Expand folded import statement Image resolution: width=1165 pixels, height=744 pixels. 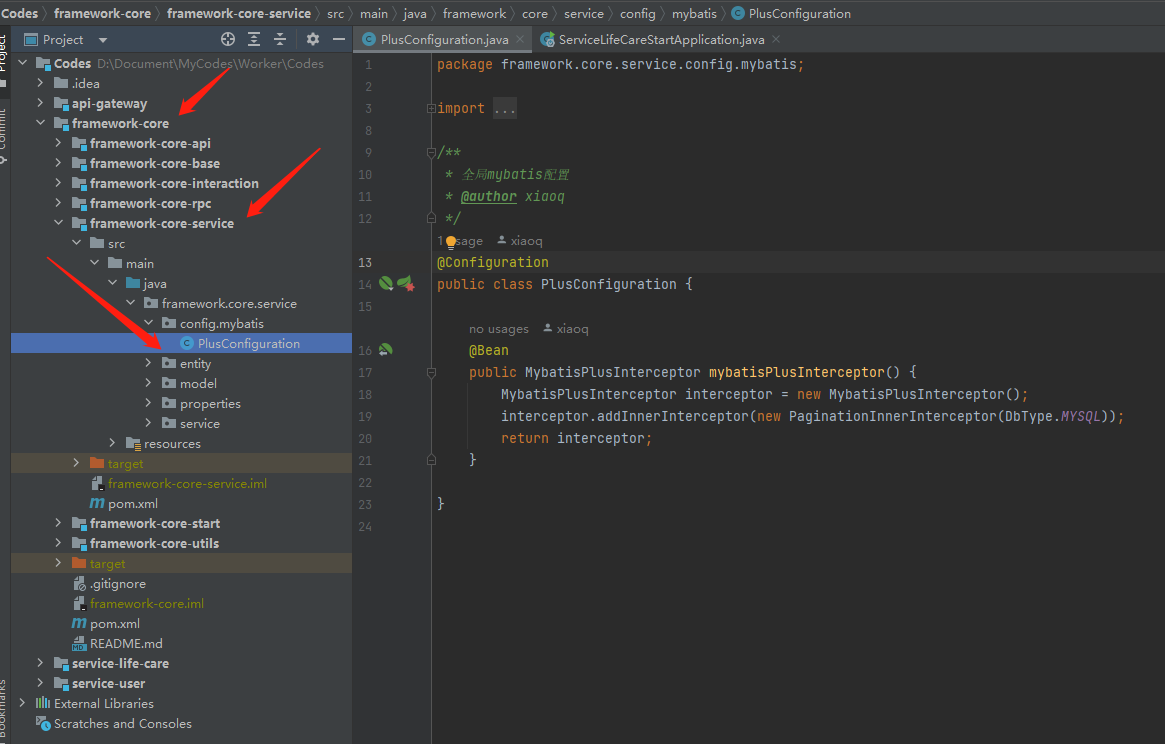pyautogui.click(x=431, y=109)
